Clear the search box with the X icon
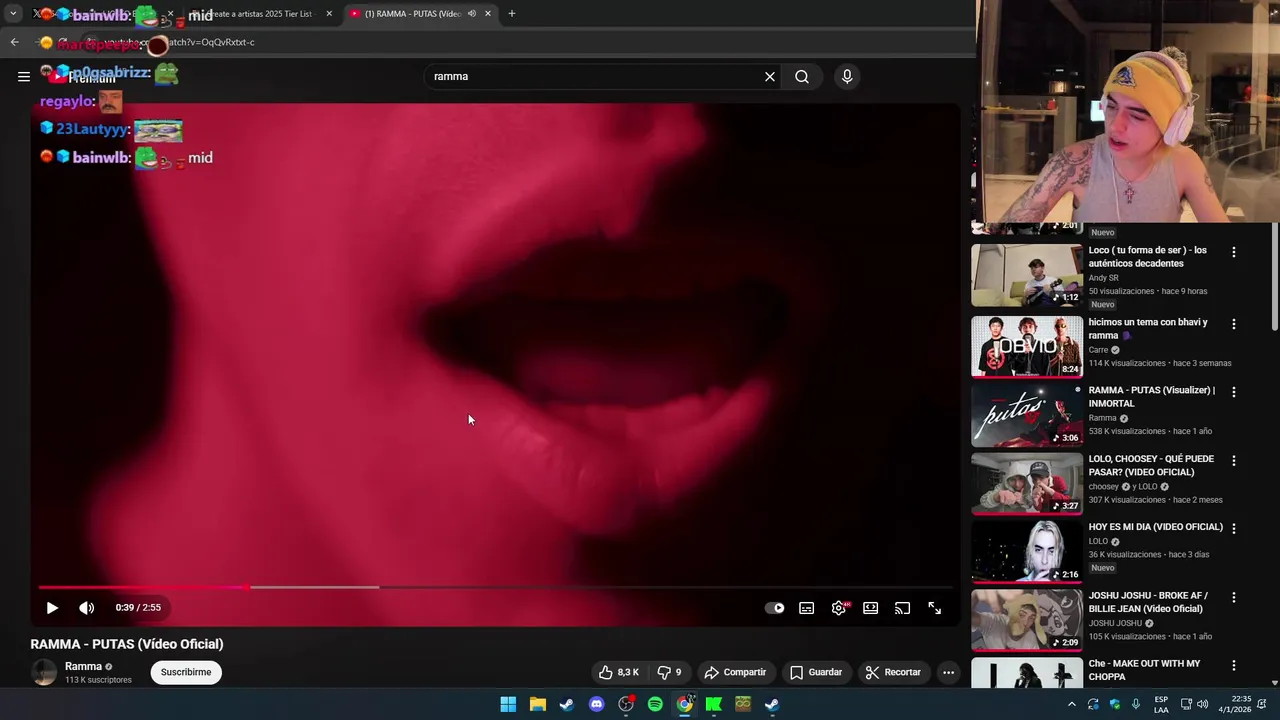The image size is (1280, 720). (x=770, y=76)
